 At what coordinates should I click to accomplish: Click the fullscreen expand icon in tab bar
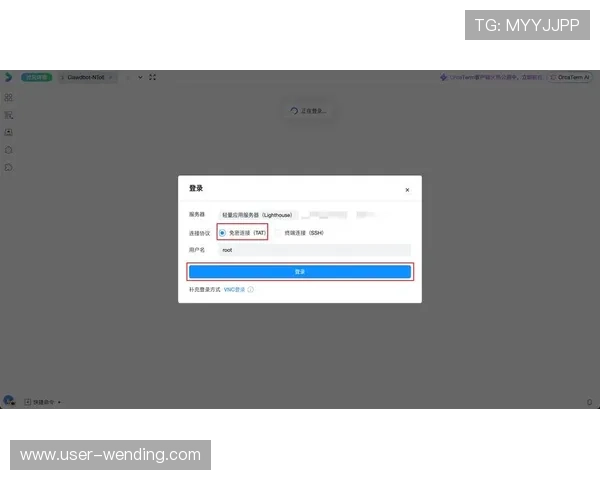tap(153, 76)
